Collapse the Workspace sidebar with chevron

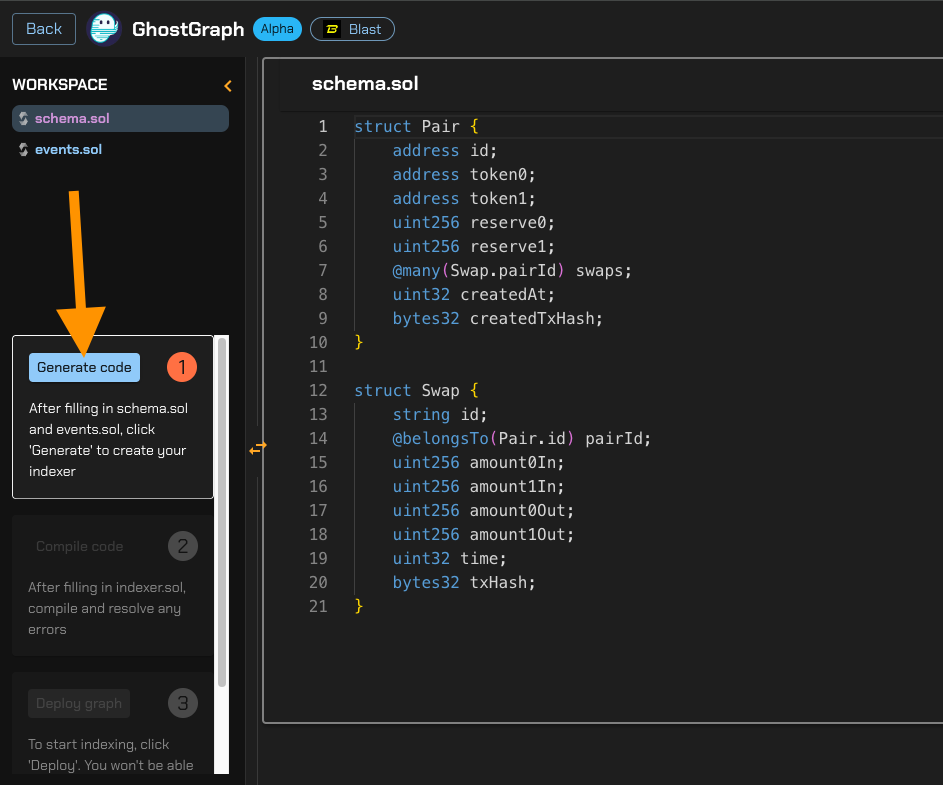point(228,86)
